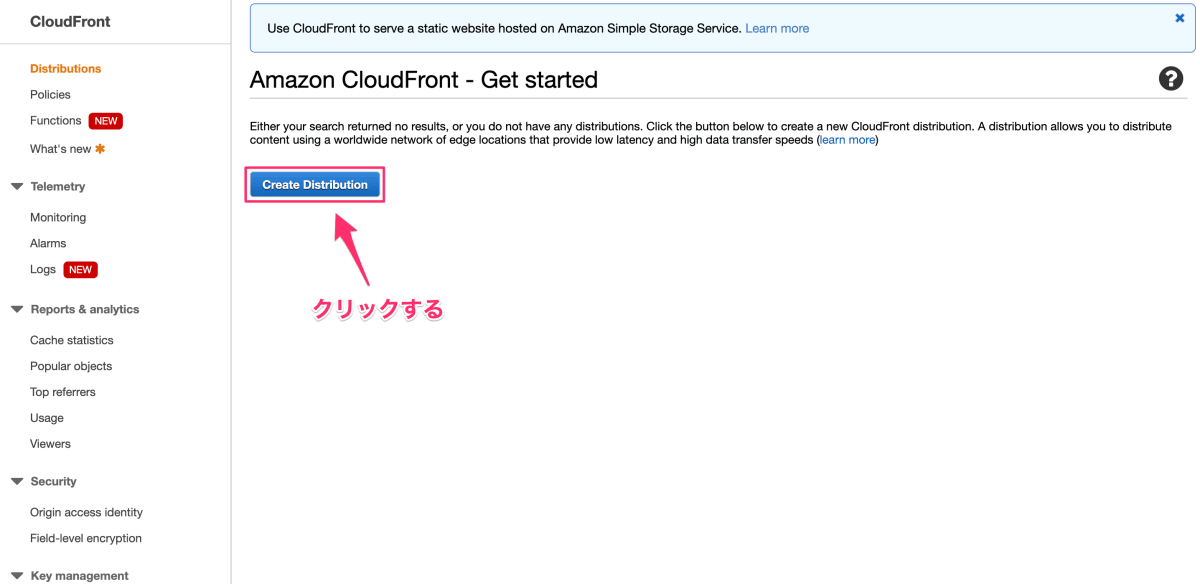Screen dimensions: 1200x584
Task: Click the CloudFront sidebar title
Action: pyautogui.click(x=70, y=21)
